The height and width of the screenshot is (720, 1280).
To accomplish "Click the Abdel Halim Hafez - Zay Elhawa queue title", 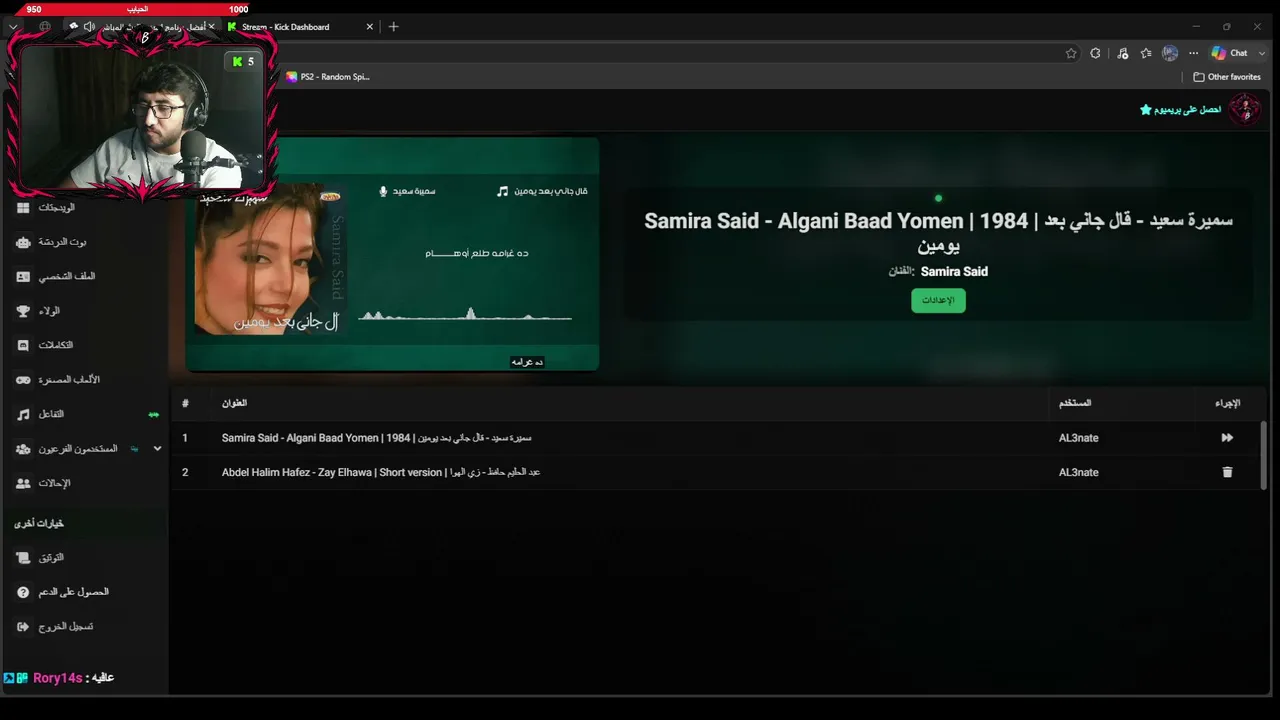I will [381, 472].
